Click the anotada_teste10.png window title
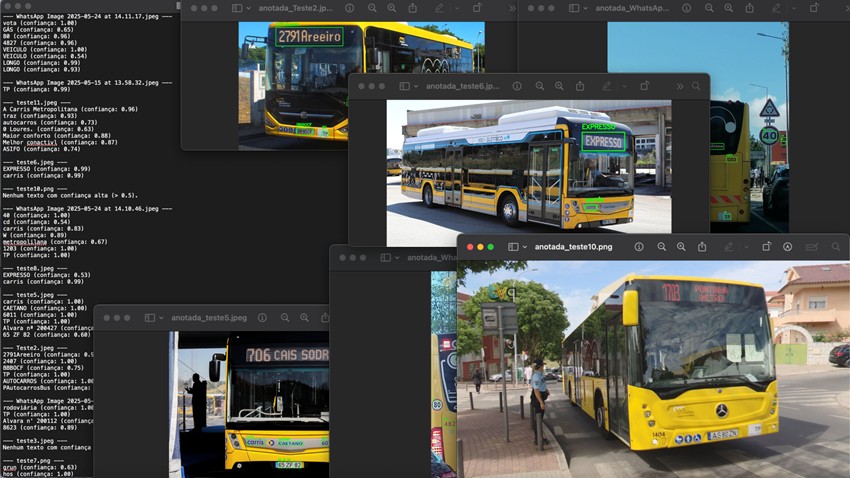 [x=574, y=247]
